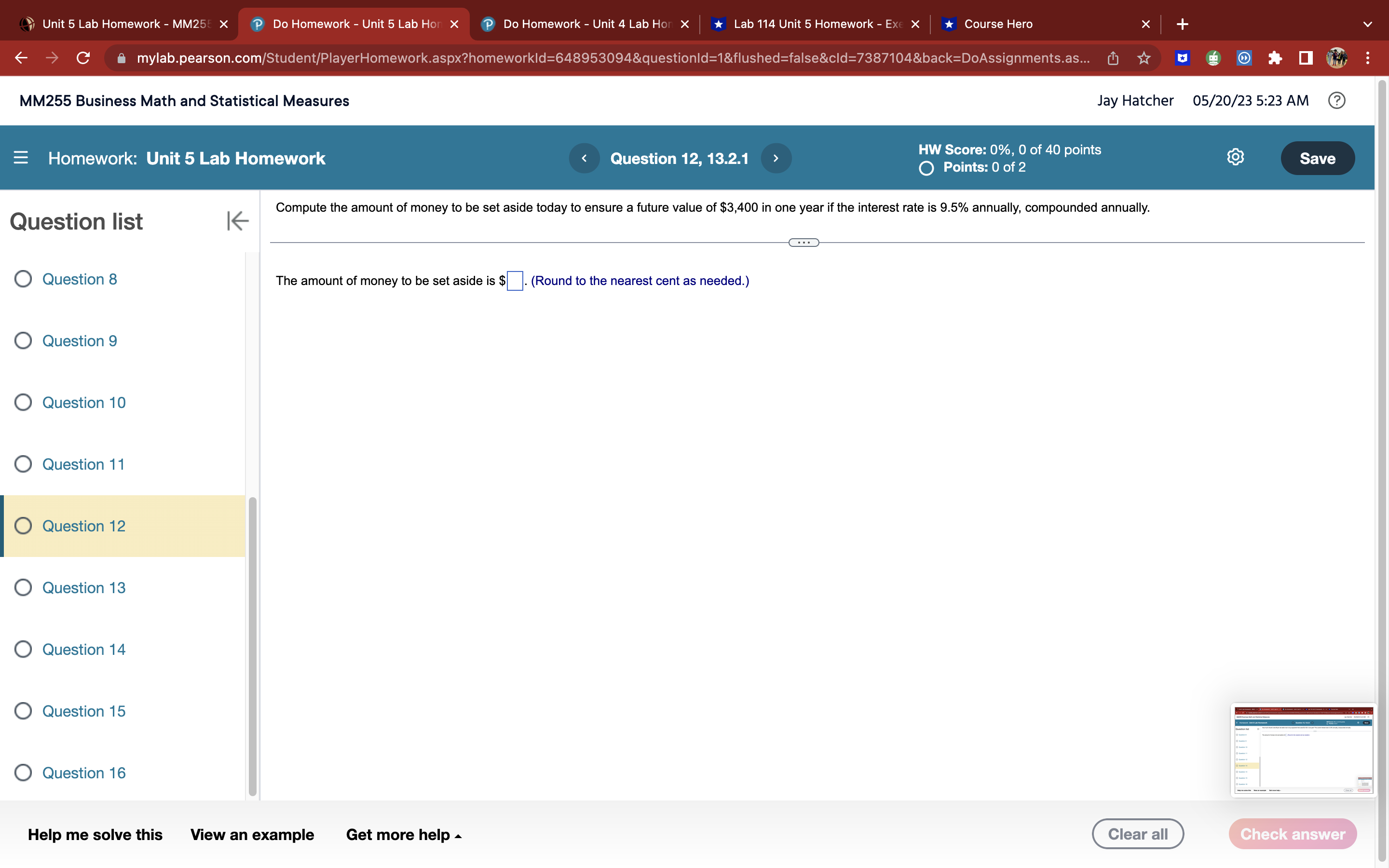Click the browser back arrow
Viewport: 1389px width, 868px height.
21,58
